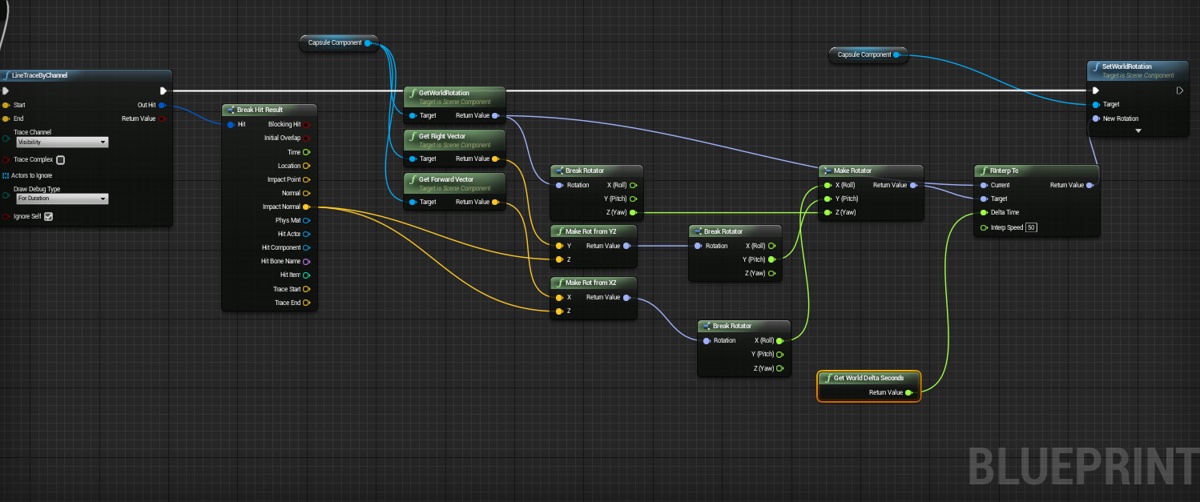This screenshot has height=502, width=1200.
Task: Click the Out Hit pin on LineTraceByChannel
Action: 162,104
